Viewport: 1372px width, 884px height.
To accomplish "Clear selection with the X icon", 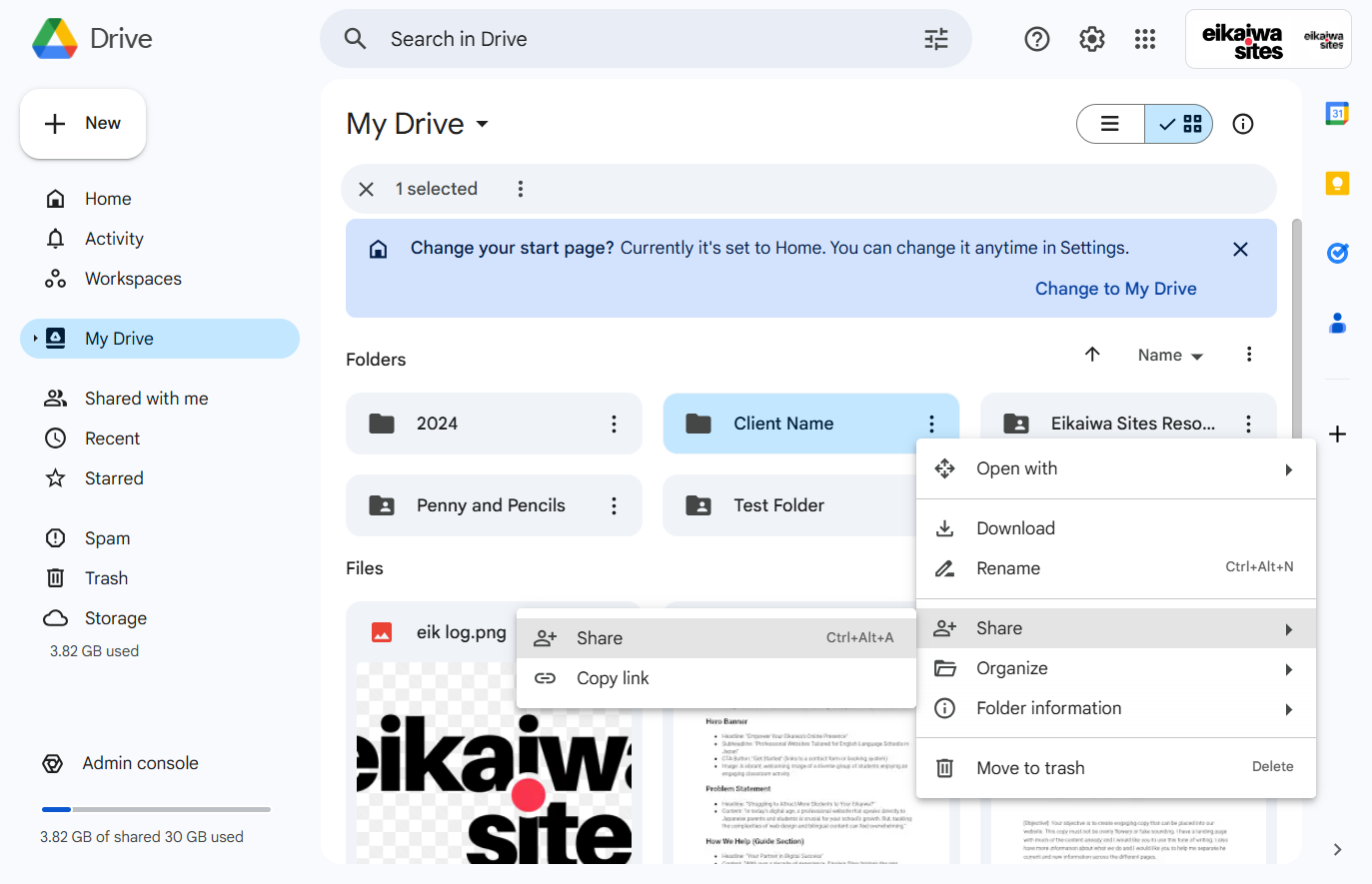I will pos(367,189).
